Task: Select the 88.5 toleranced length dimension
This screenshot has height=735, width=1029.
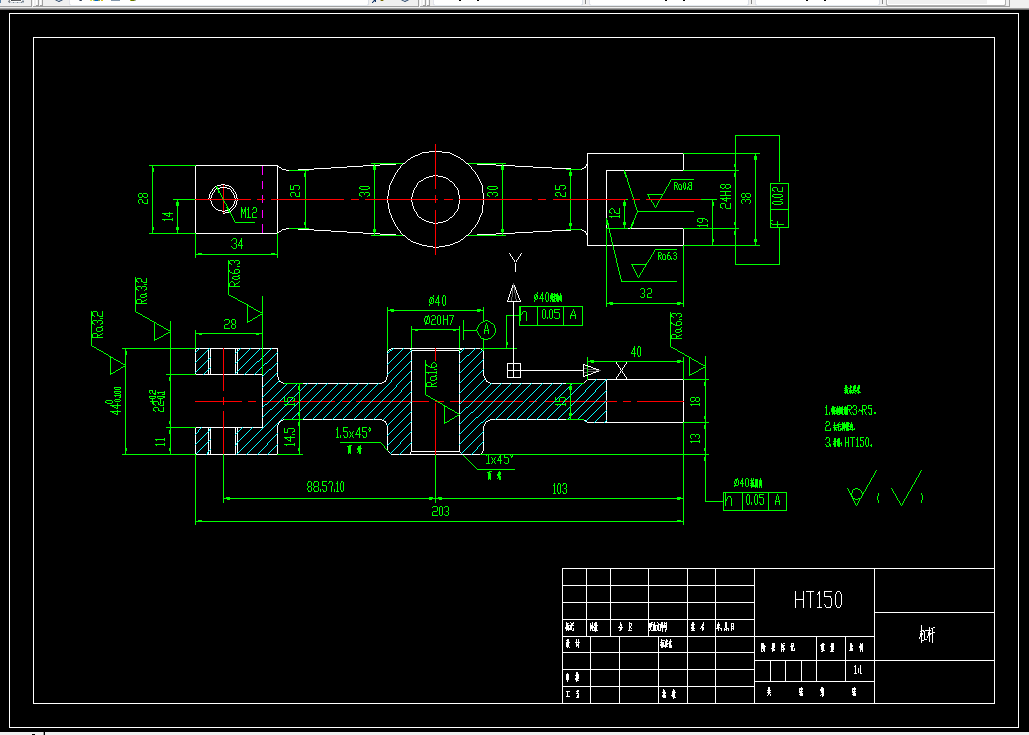Action: click(x=326, y=487)
